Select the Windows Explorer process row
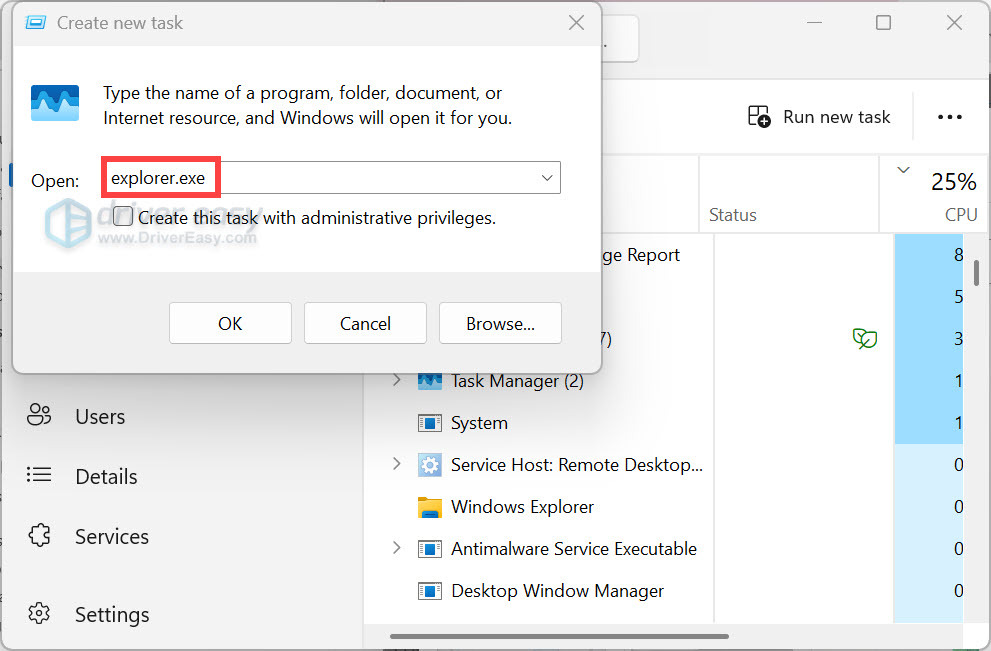 (664, 507)
